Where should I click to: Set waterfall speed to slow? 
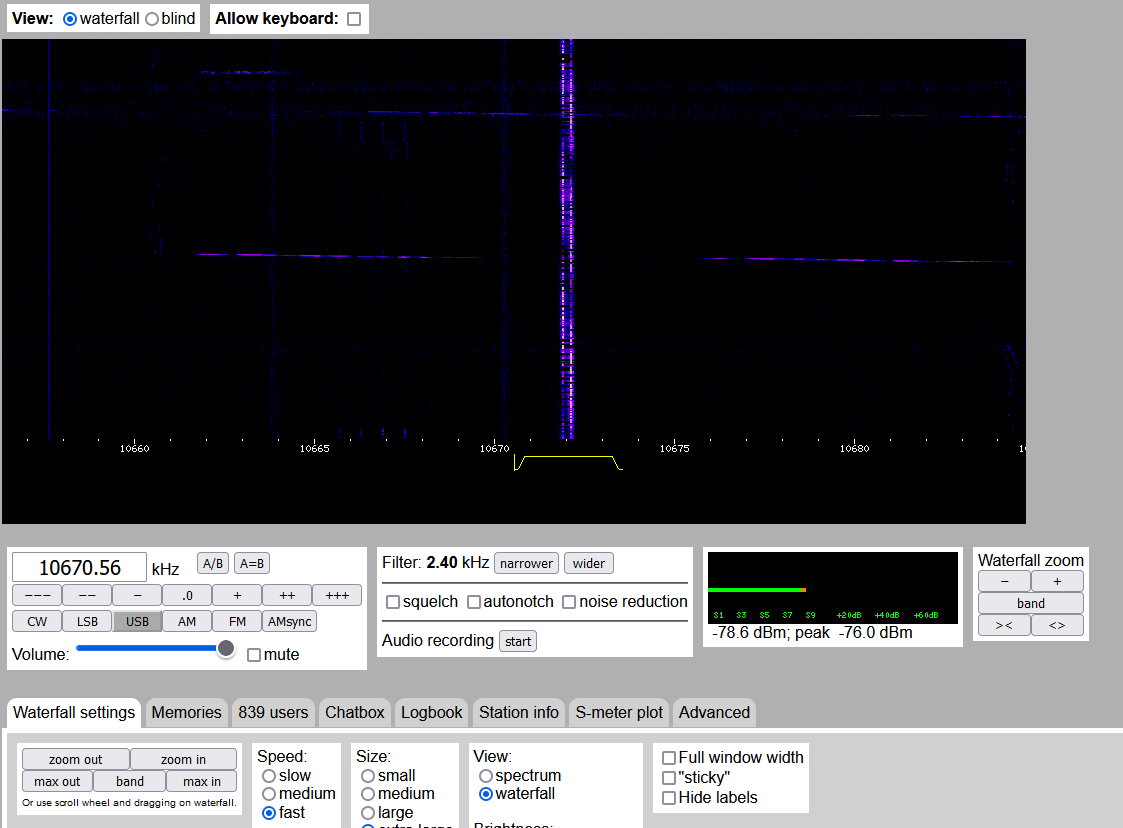coord(269,776)
